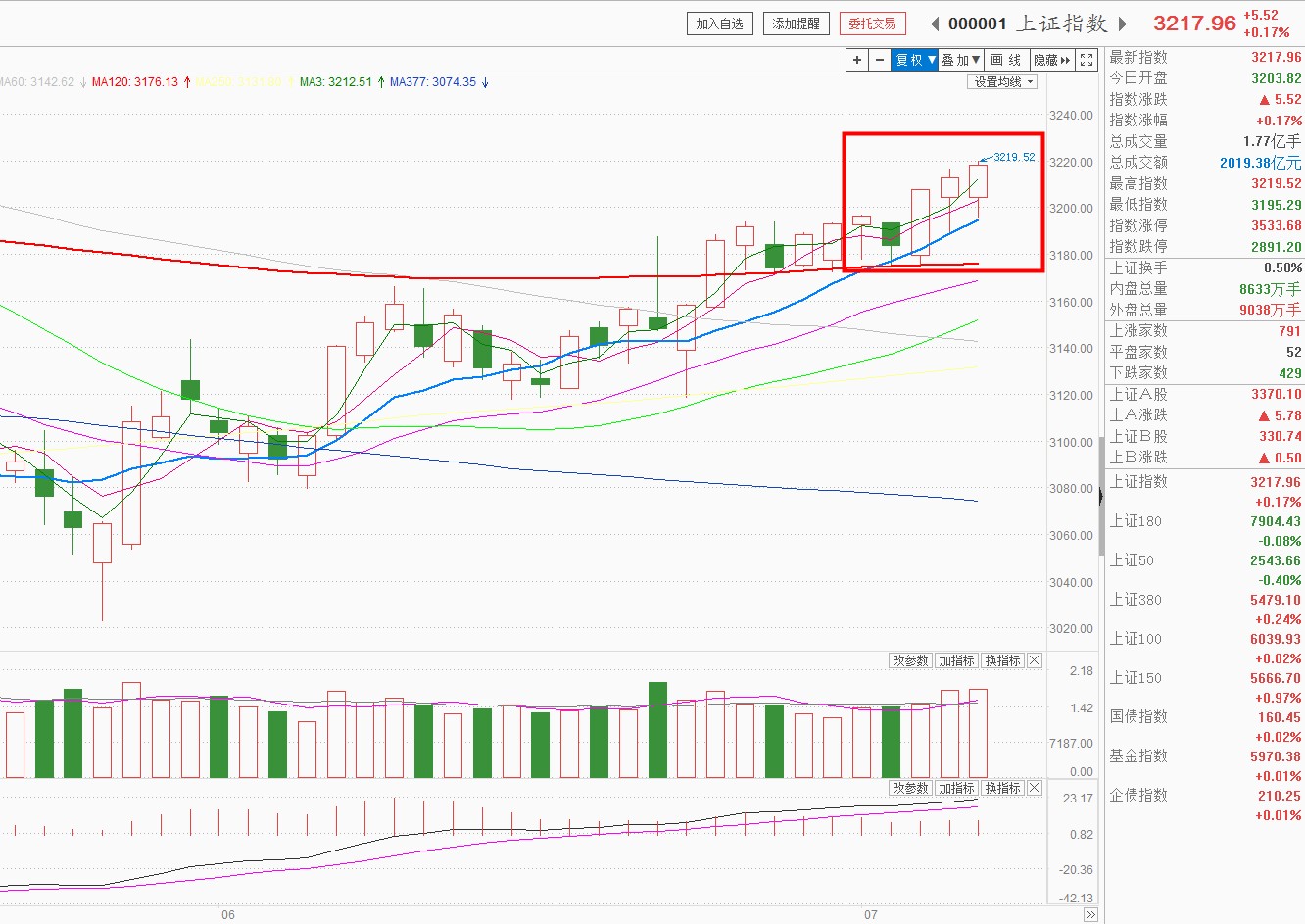Jump to latest data with double-arrow icon
Screen dimensions: 1305x924
pos(1090,915)
